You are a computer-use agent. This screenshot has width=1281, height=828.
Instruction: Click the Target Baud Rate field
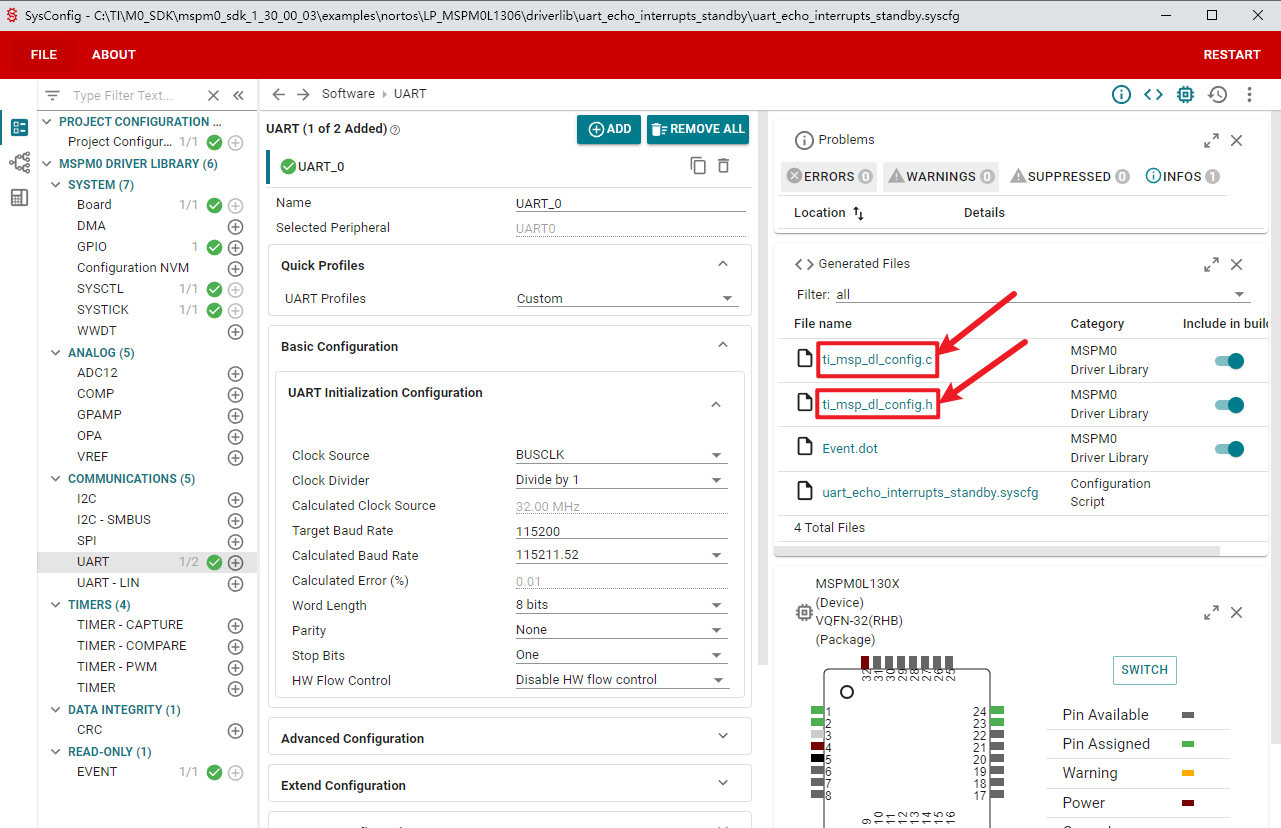620,531
